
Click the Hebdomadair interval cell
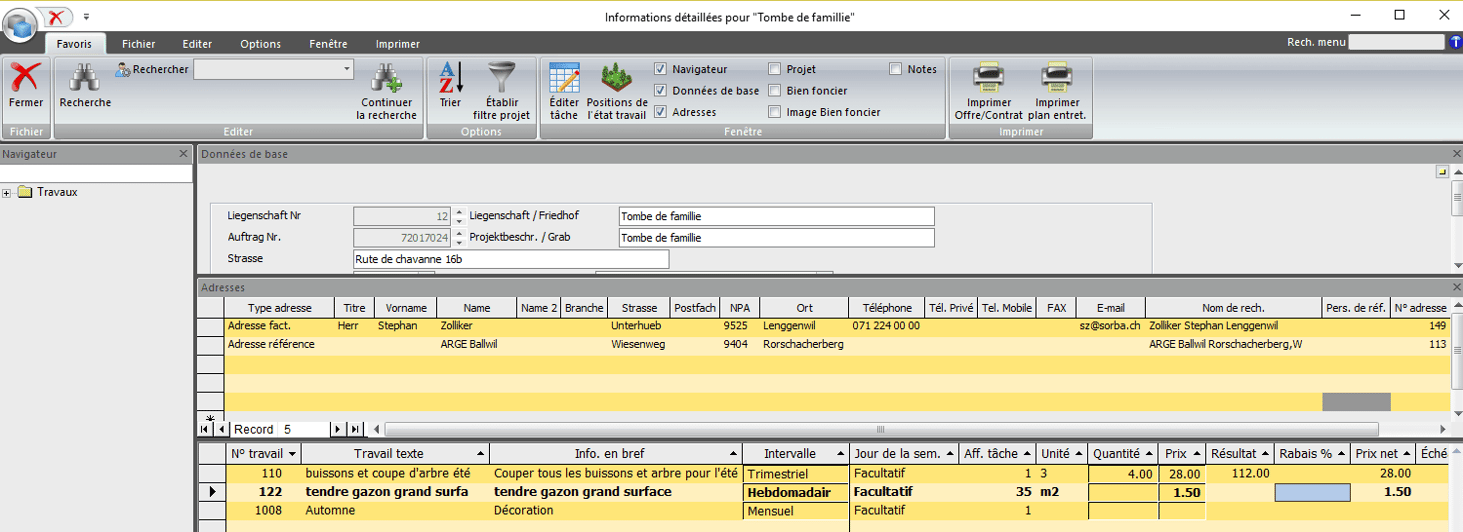(795, 492)
